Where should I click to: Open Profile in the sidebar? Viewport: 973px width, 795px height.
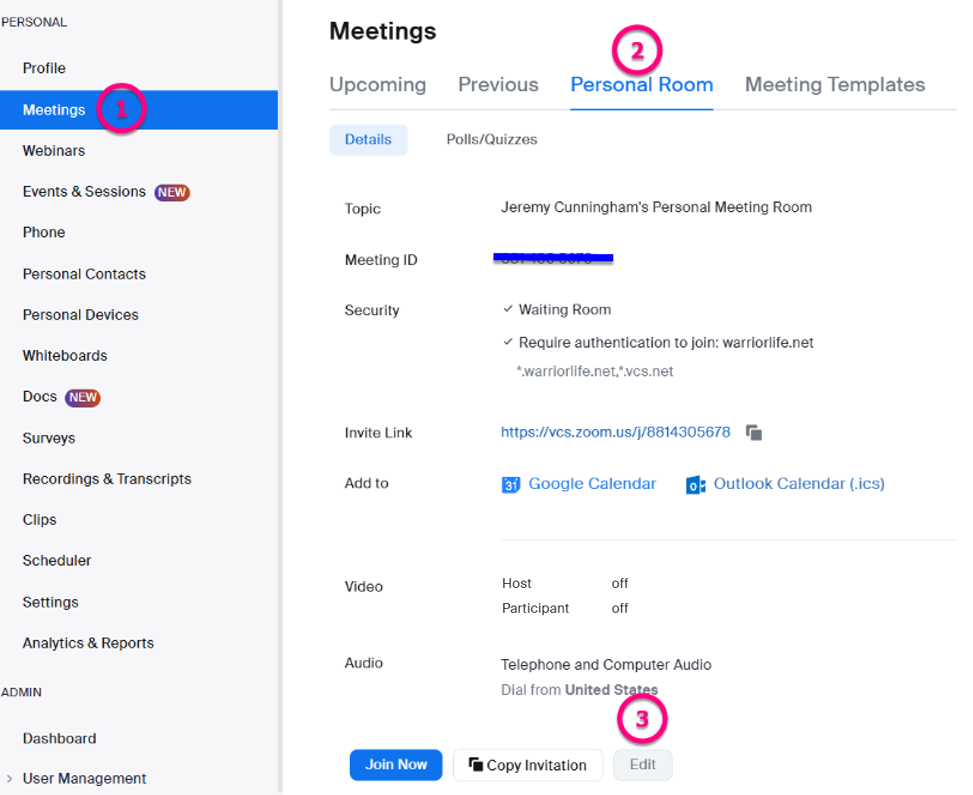pyautogui.click(x=44, y=68)
